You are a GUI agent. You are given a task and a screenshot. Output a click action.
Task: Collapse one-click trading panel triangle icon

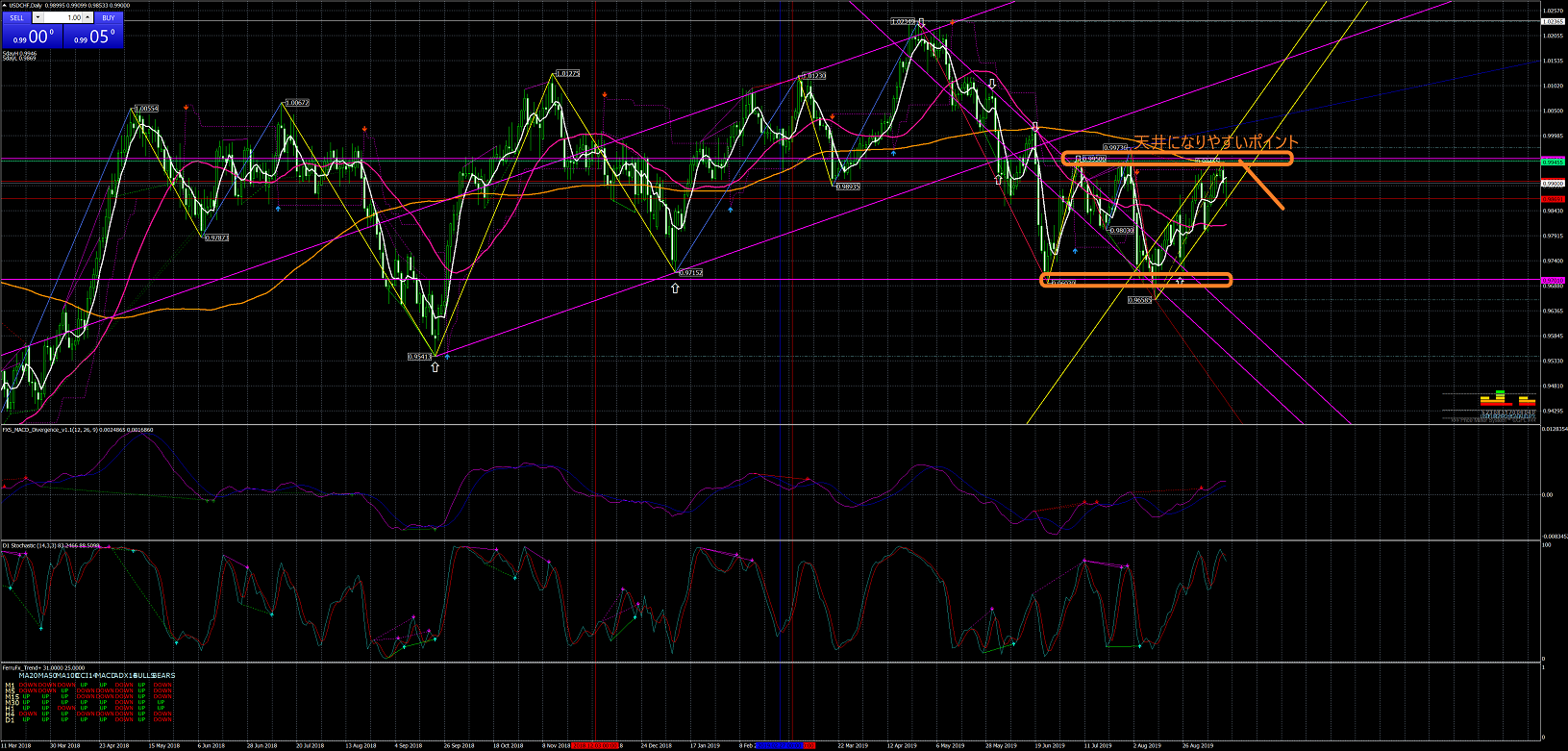pyautogui.click(x=4, y=6)
